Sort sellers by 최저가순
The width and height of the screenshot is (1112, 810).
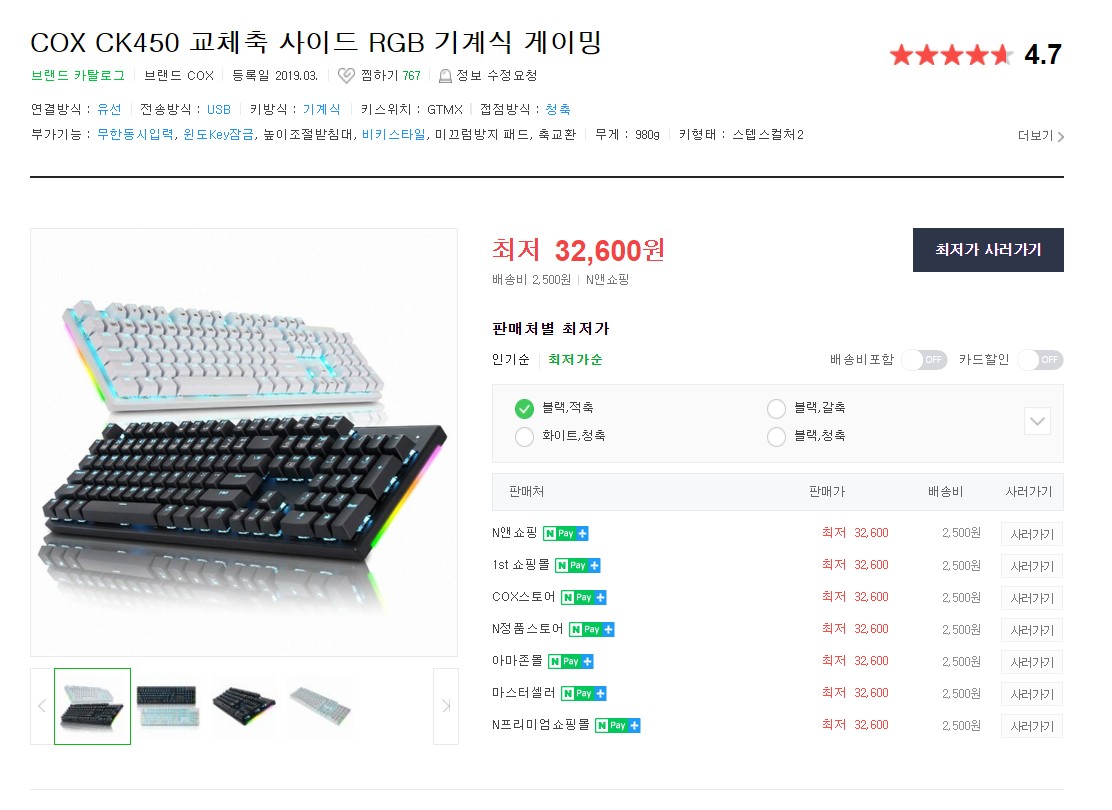(575, 360)
